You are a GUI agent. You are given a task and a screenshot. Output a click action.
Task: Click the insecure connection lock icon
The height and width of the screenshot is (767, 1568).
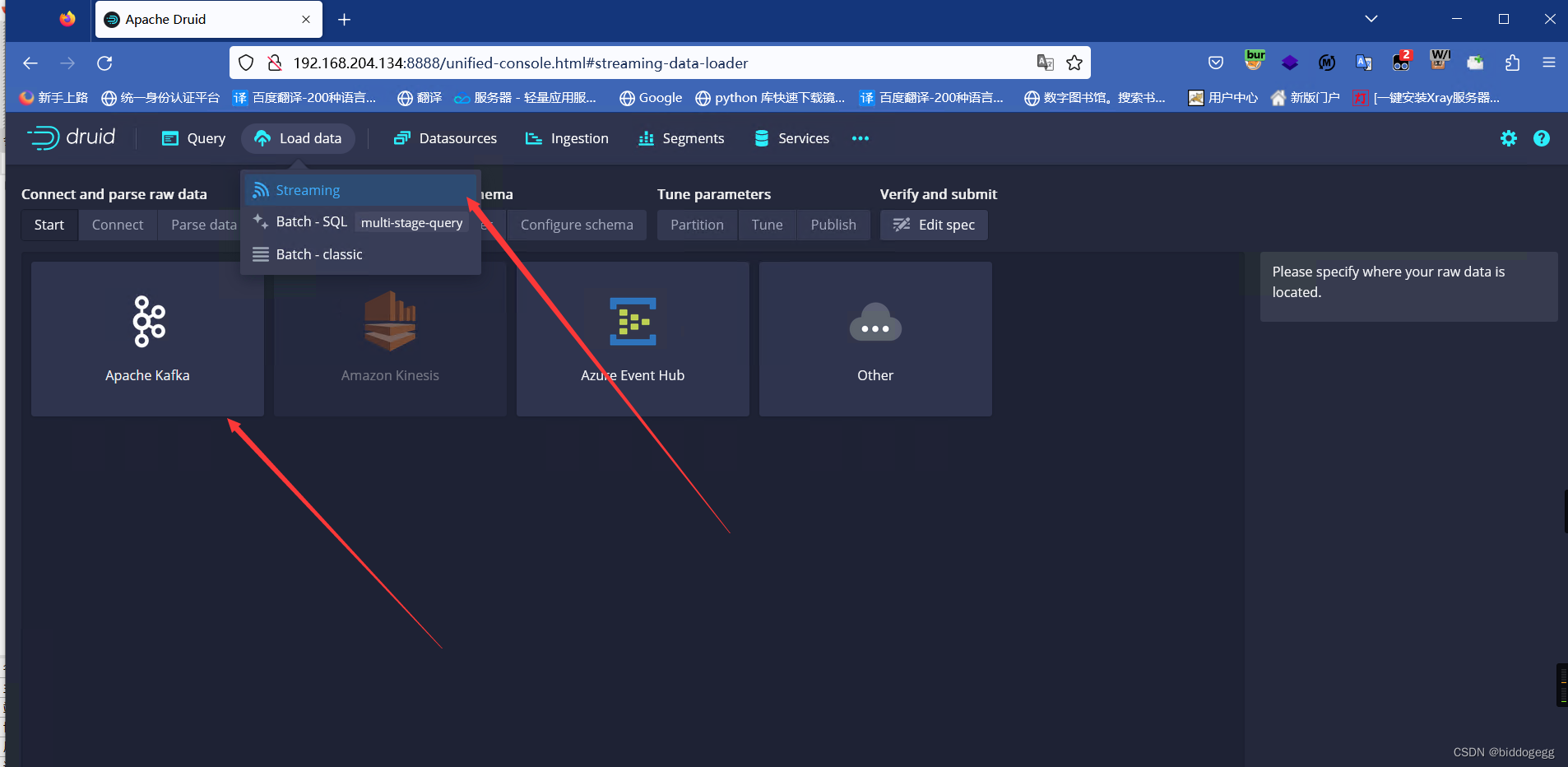tap(275, 63)
